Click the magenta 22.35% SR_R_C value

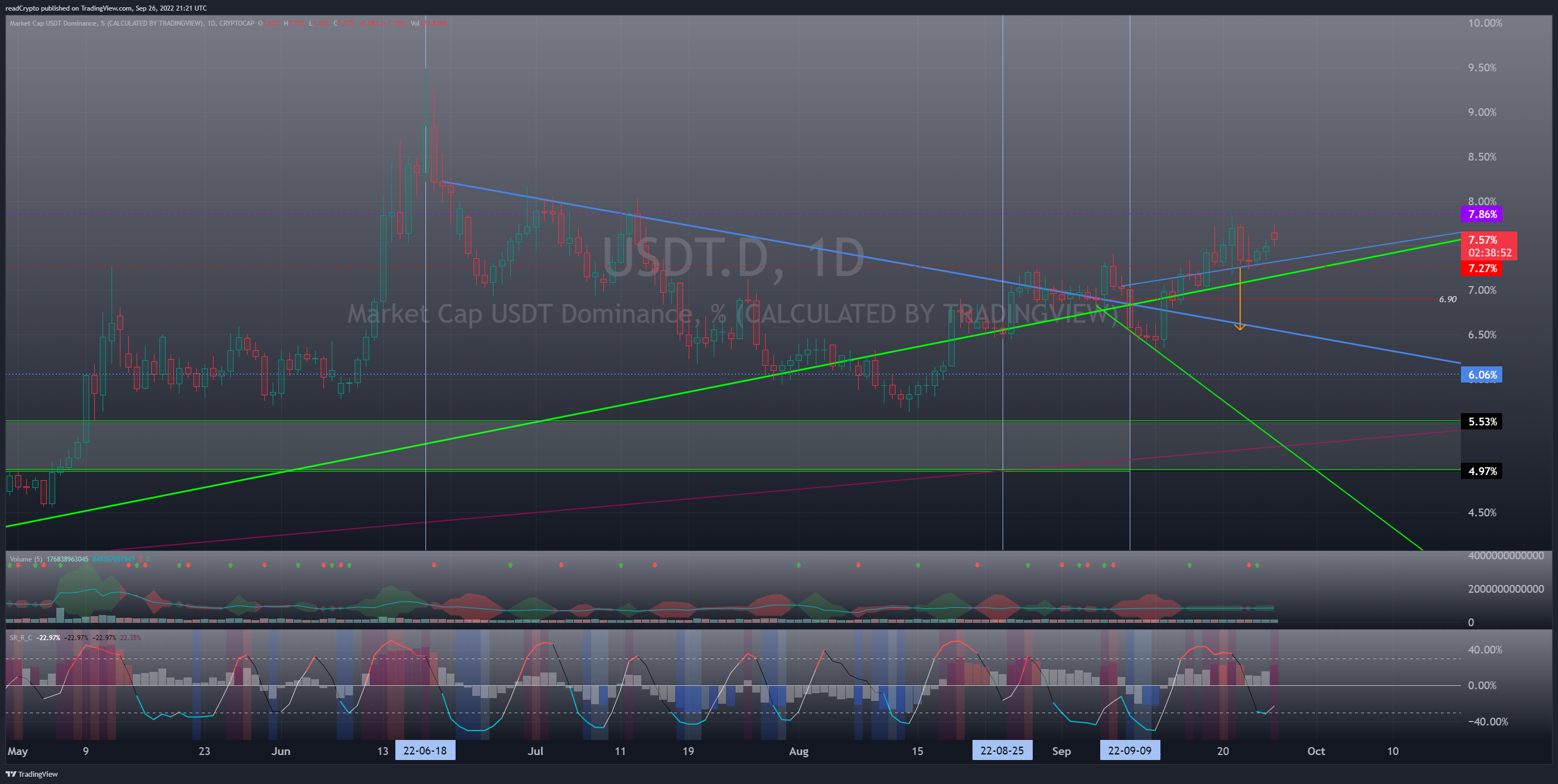point(130,637)
